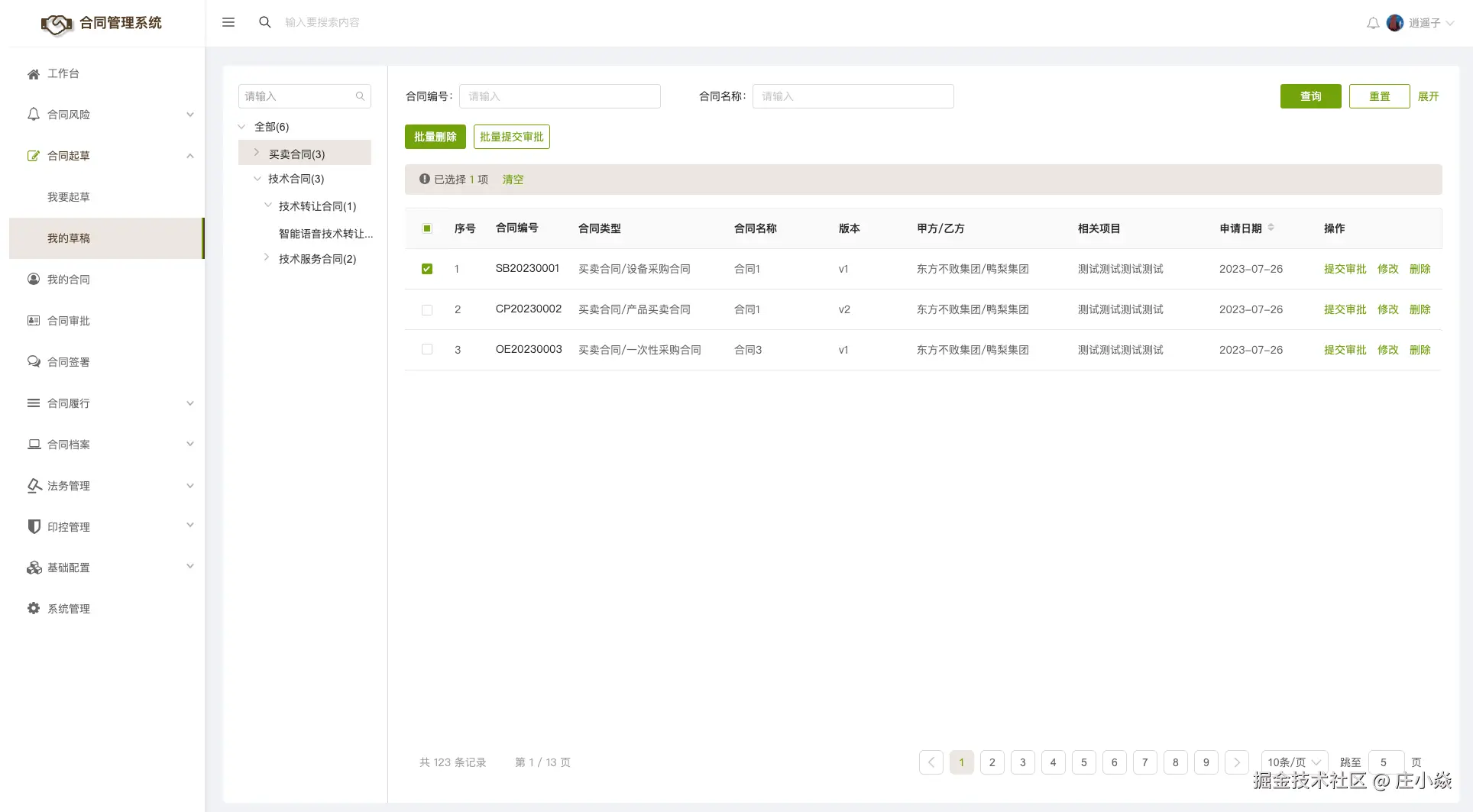Open 我要起草 submenu item
1473x812 pixels.
(69, 197)
